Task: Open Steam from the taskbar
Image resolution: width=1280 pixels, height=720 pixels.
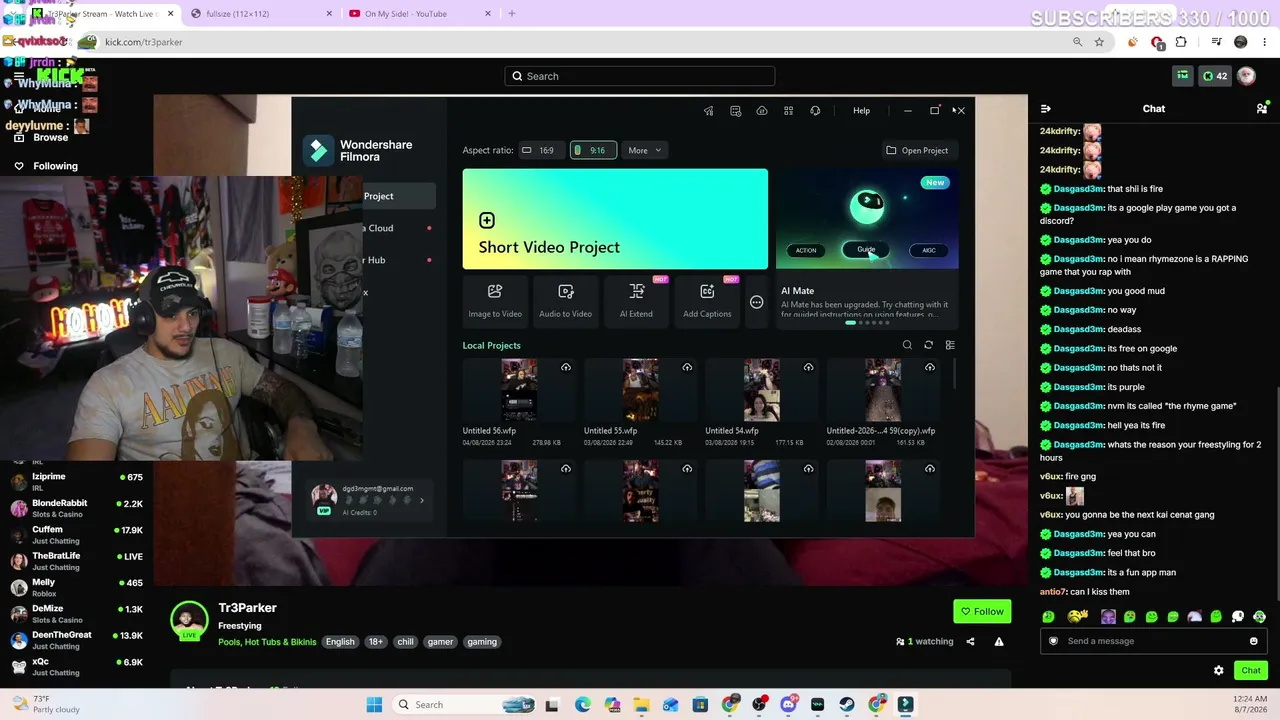Action: tap(847, 705)
